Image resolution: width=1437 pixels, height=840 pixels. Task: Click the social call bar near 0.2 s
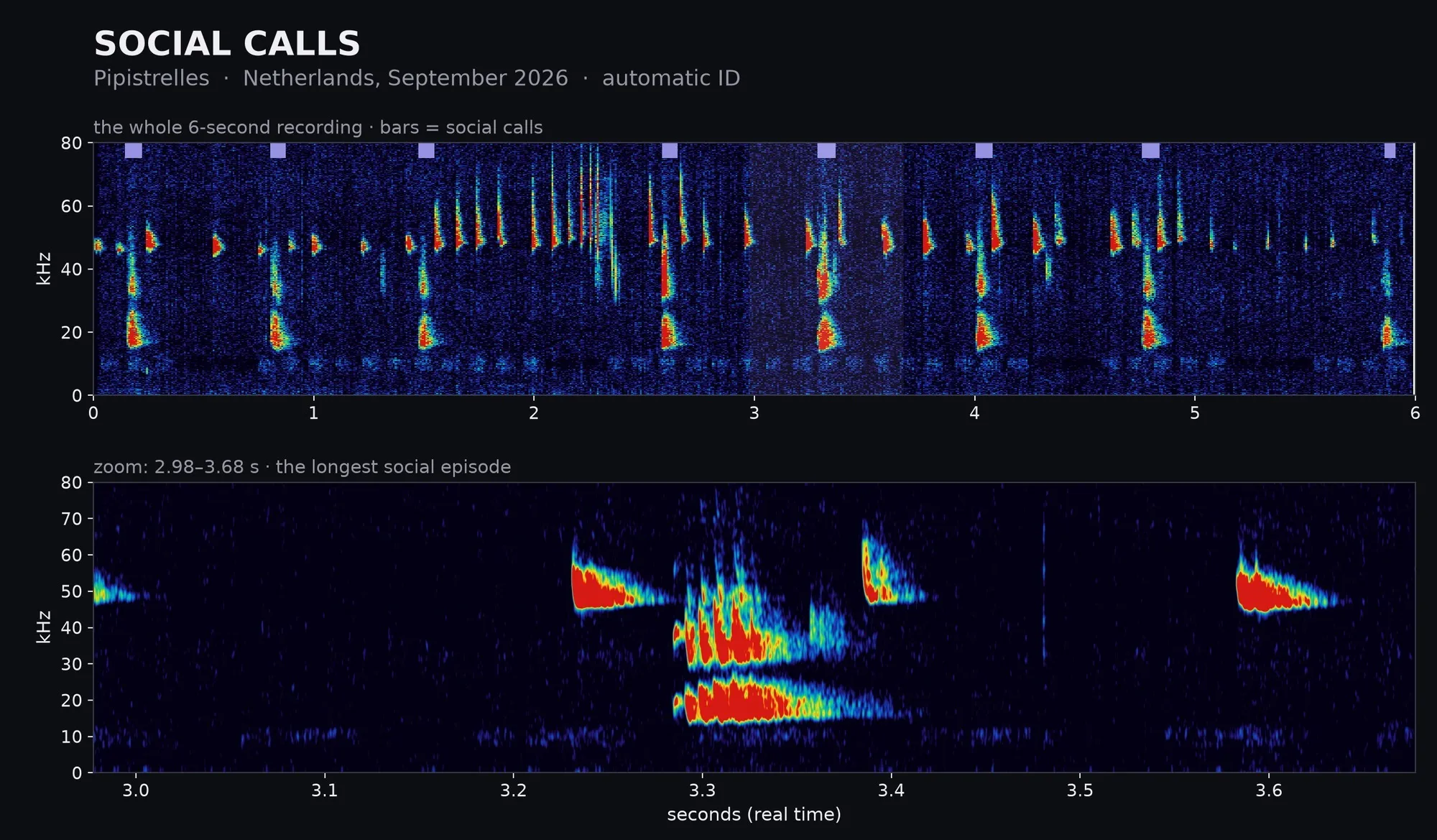point(133,150)
